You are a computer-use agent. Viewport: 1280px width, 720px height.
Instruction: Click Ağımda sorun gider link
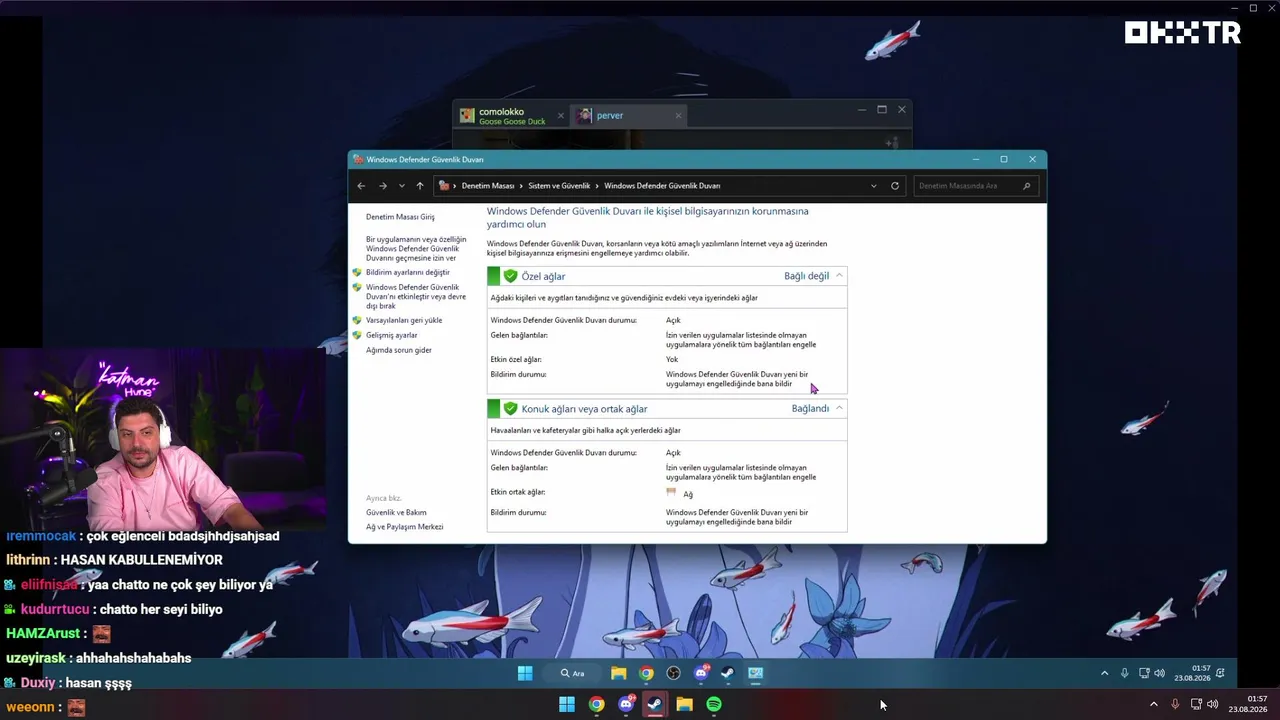[x=399, y=350]
